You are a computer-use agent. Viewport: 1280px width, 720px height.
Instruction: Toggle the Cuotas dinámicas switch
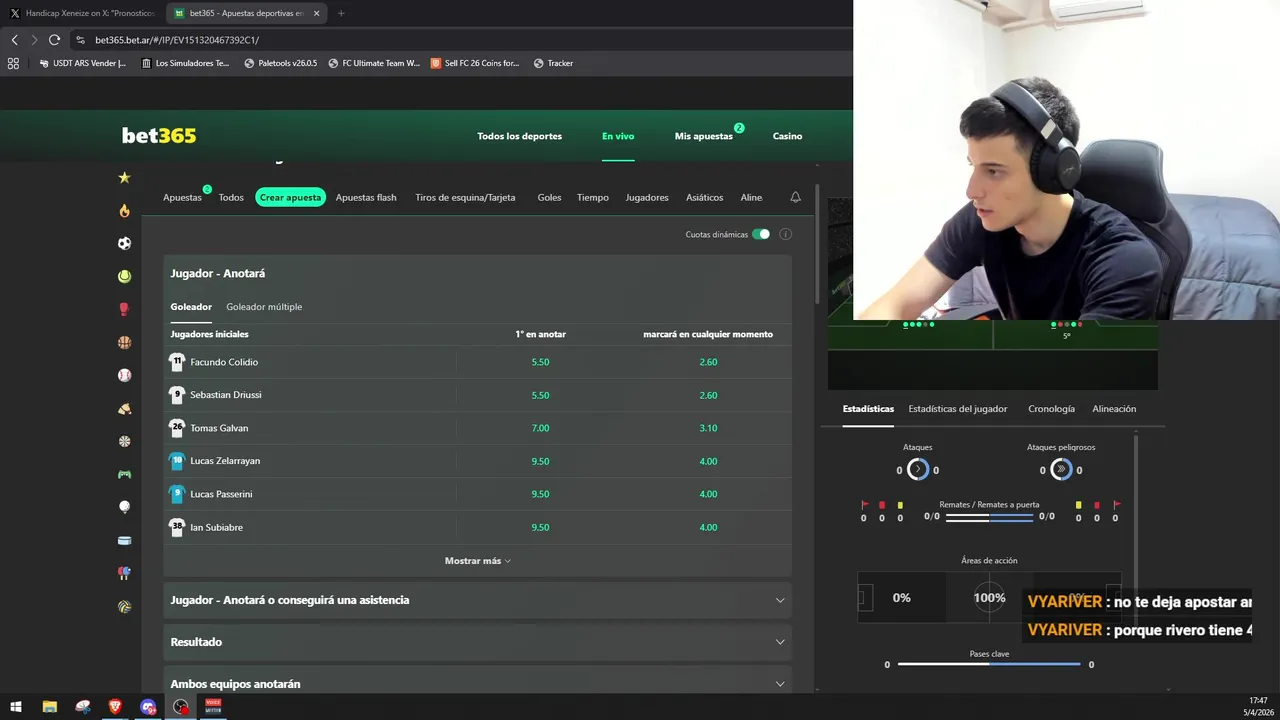coord(761,234)
